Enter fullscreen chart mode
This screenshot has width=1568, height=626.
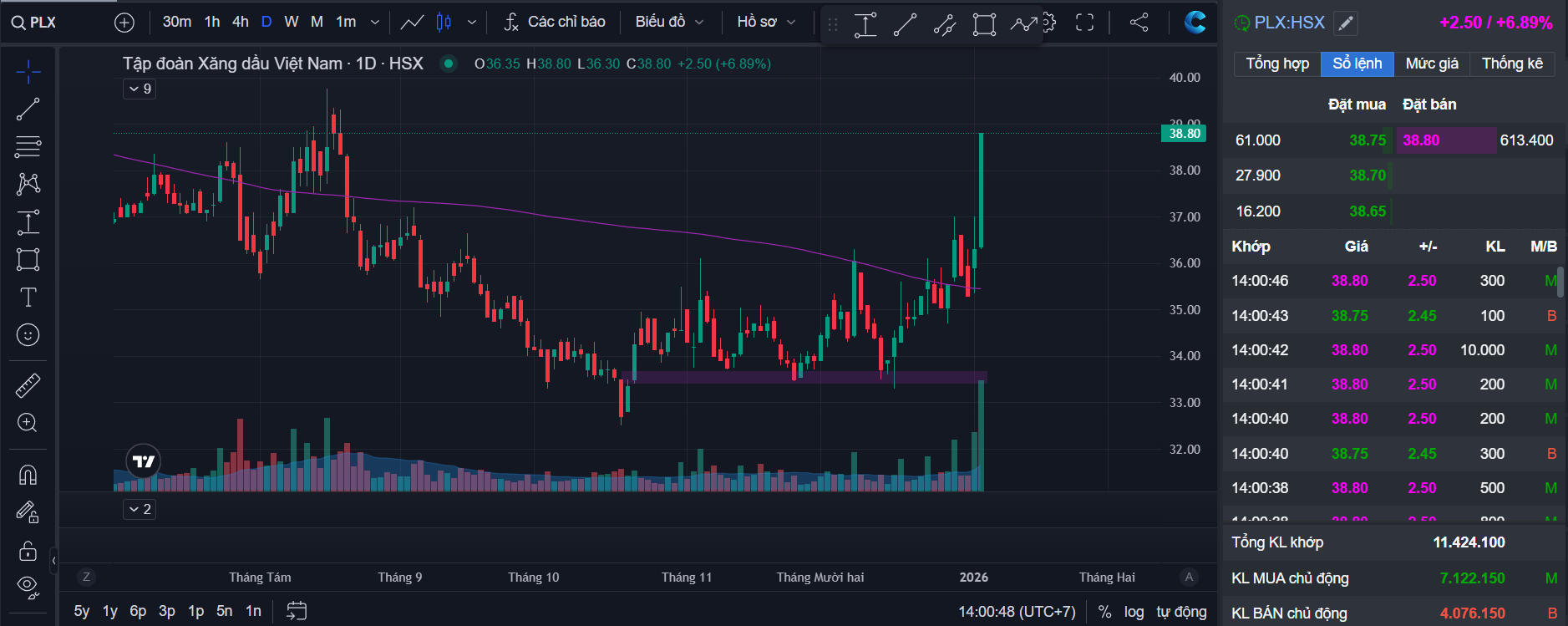[1084, 23]
